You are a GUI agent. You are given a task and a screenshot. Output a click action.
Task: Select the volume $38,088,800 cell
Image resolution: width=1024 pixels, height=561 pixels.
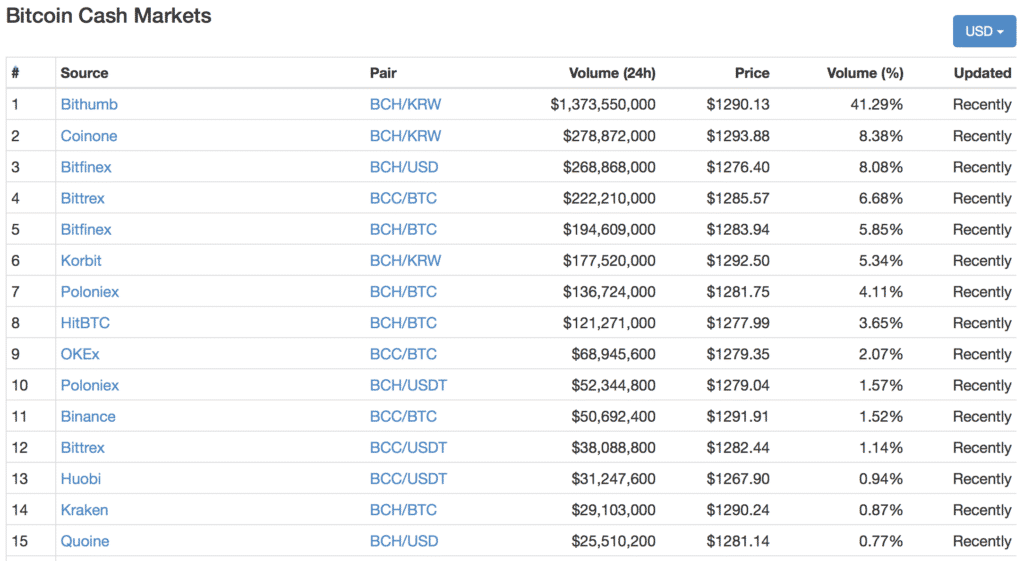pyautogui.click(x=613, y=448)
